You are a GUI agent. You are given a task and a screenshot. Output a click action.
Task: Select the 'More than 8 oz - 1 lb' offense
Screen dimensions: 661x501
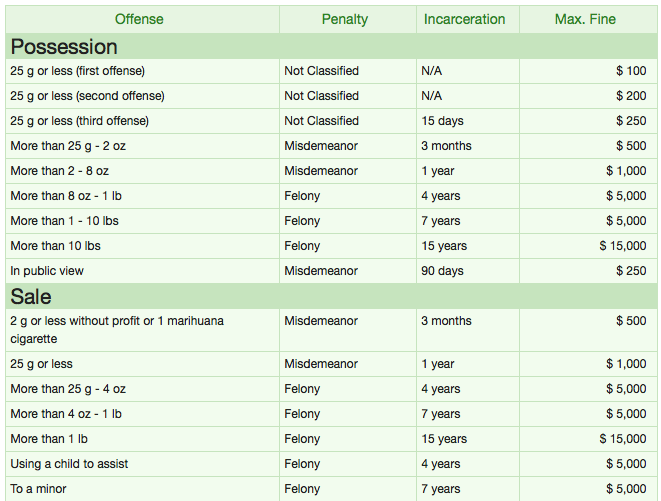pyautogui.click(x=66, y=196)
